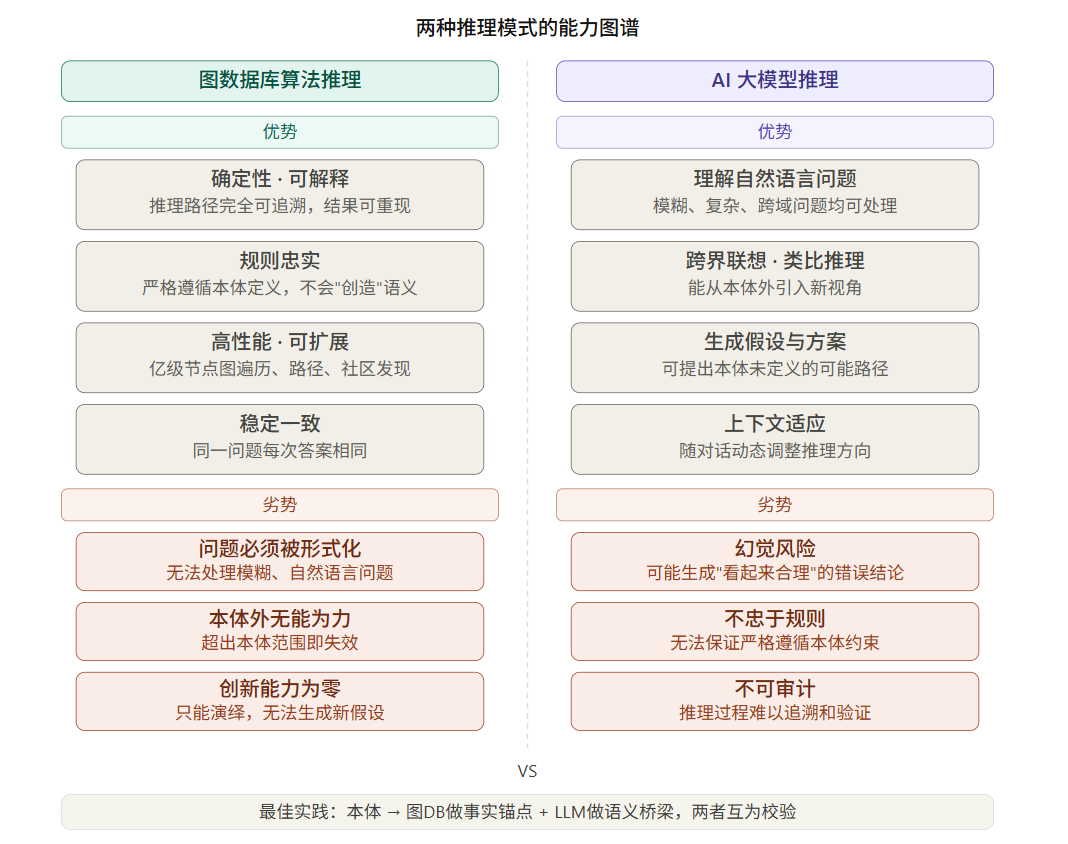Select the 创新能力为零 card
Screen dimensions: 1068x844
(280, 702)
